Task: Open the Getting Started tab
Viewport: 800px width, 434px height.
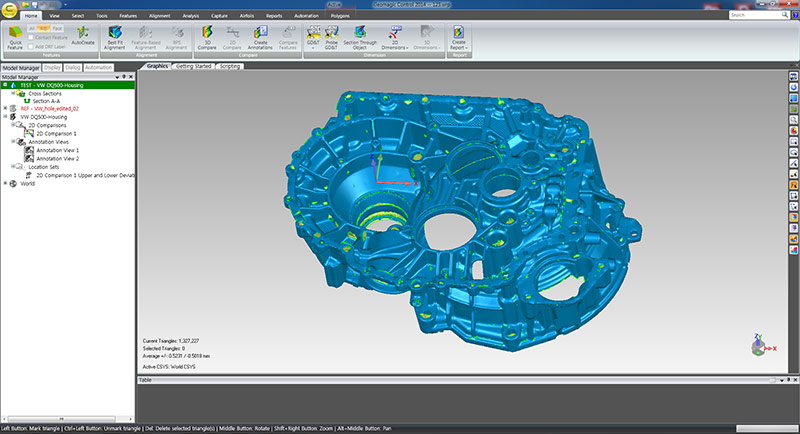Action: (192, 66)
